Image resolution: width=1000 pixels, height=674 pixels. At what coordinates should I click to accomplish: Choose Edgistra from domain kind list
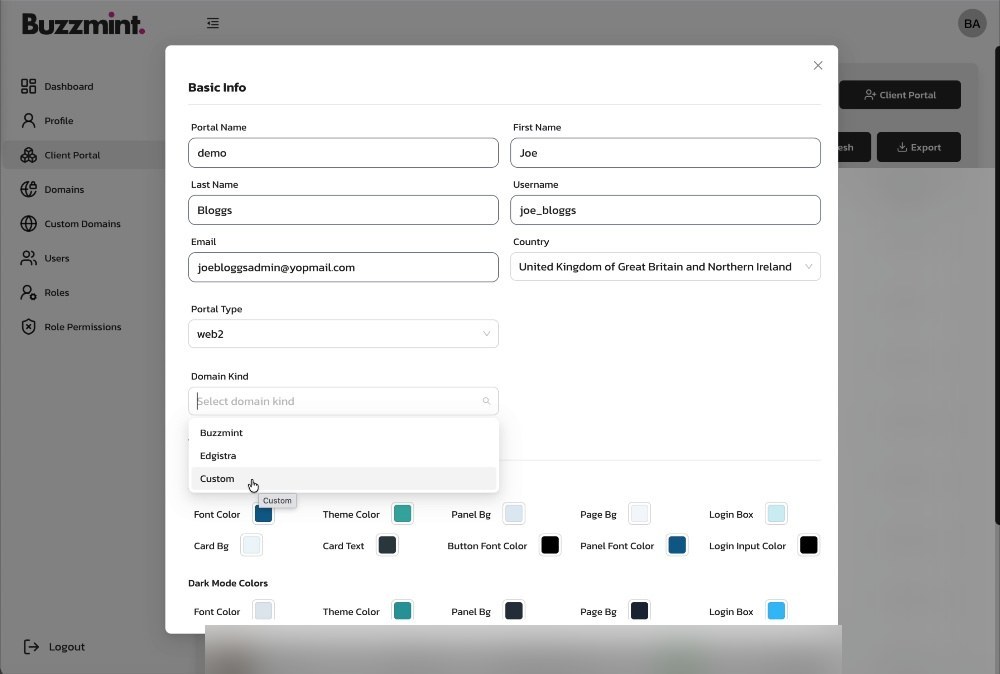click(343, 456)
